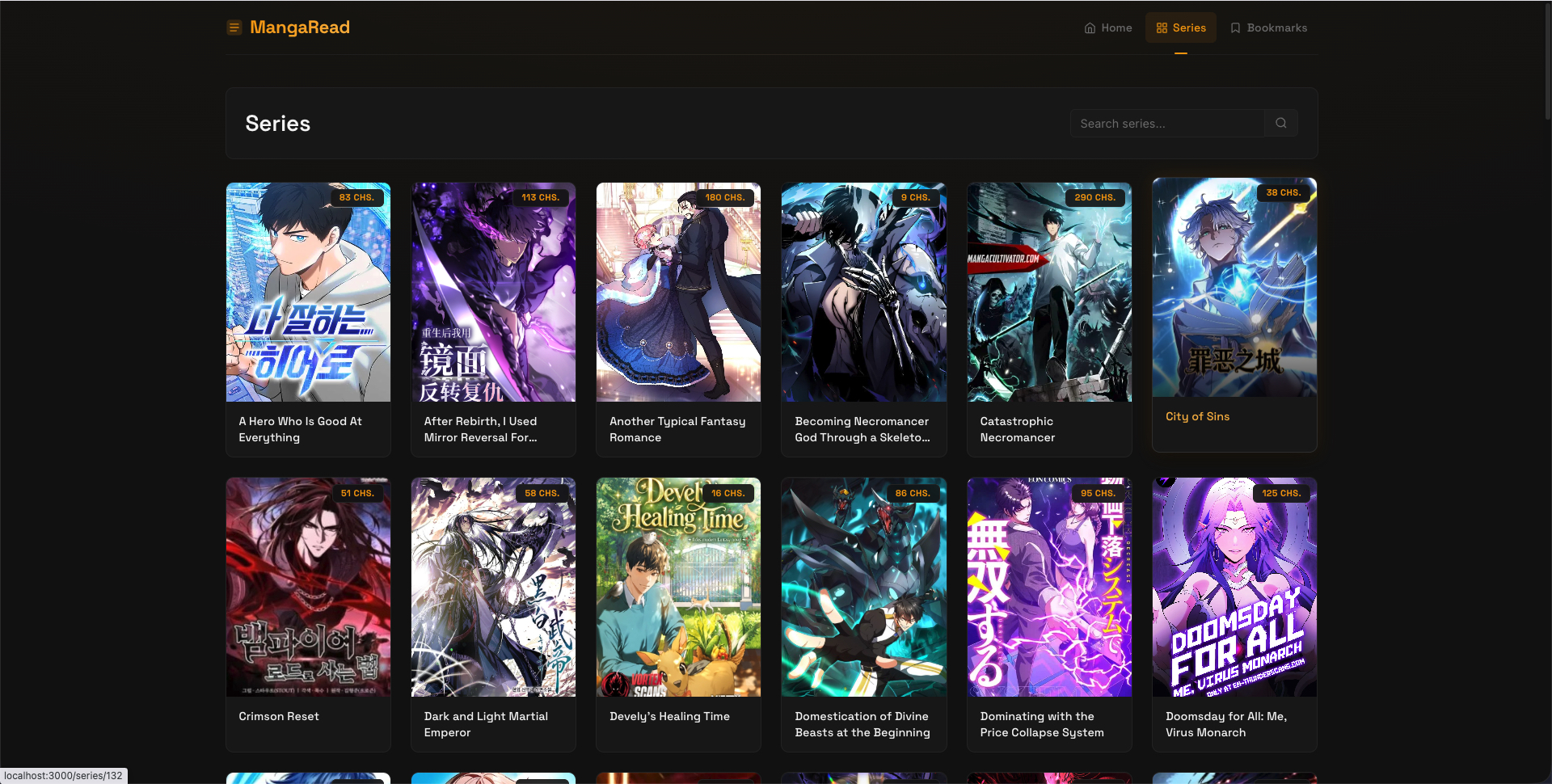
Task: Click title Devely's Healing Time
Action: pyautogui.click(x=669, y=716)
